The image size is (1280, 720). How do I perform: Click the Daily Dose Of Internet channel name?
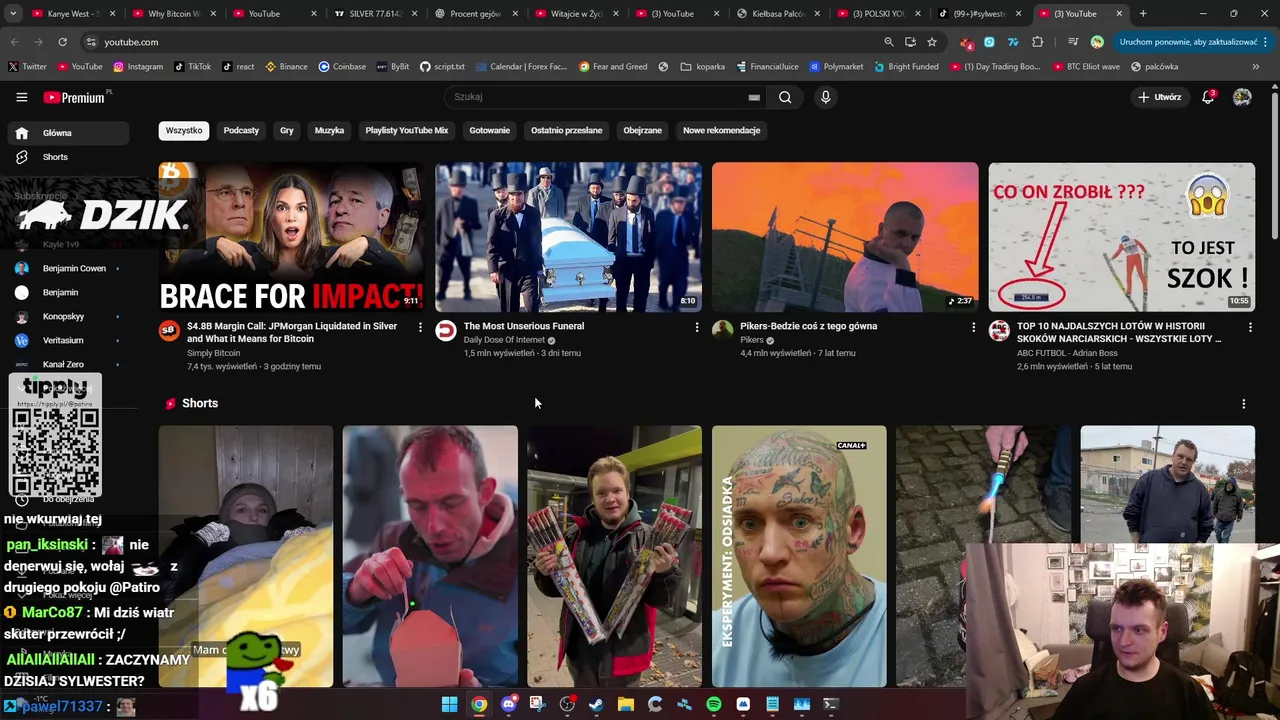coord(504,340)
